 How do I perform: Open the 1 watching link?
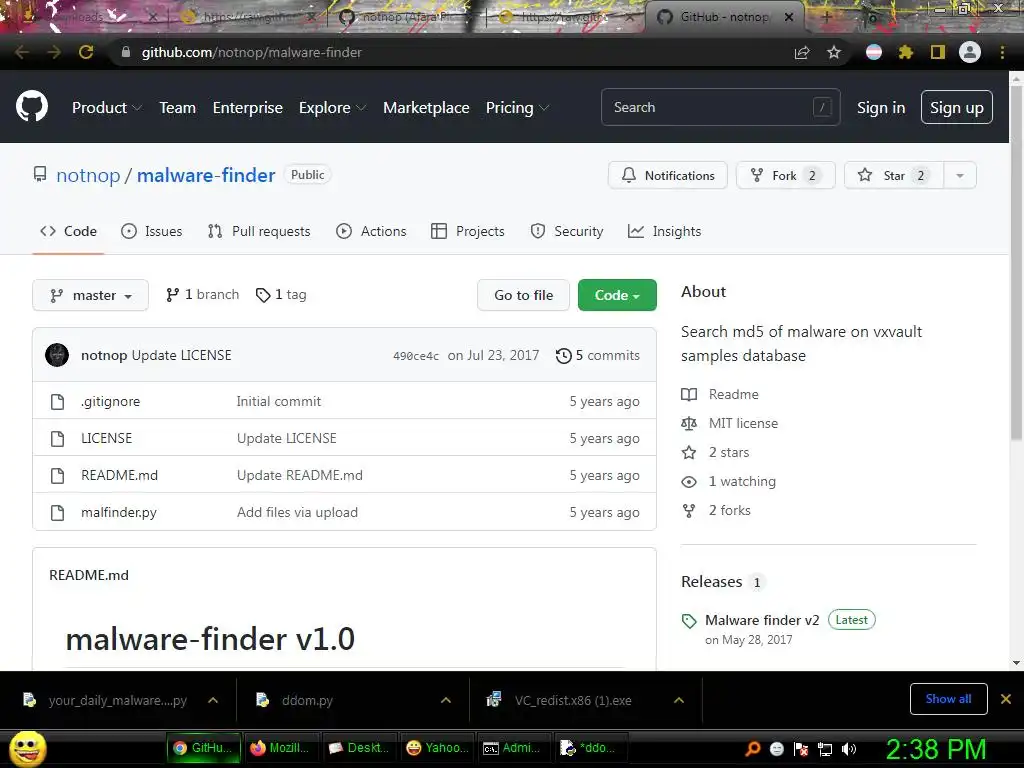tap(742, 481)
